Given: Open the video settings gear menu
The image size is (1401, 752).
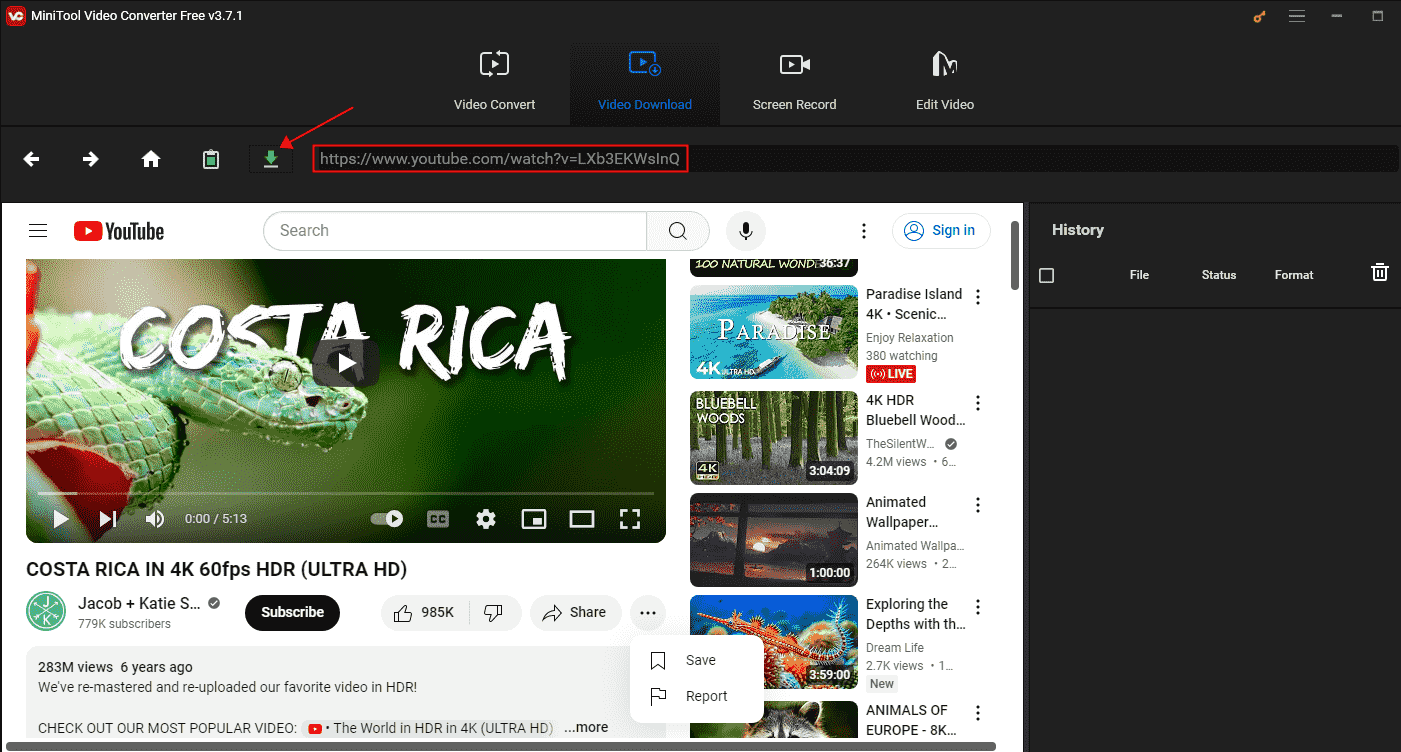Looking at the screenshot, I should [486, 519].
